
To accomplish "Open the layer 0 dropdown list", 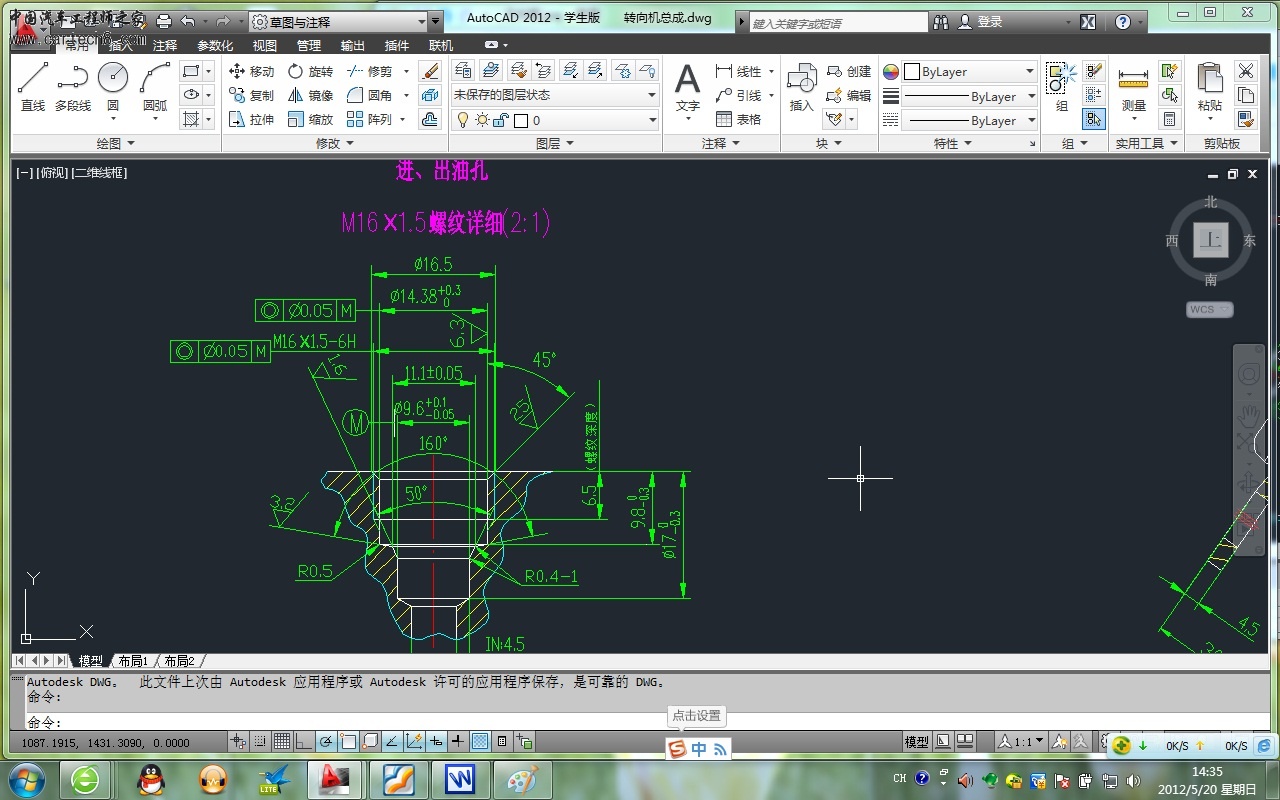I will pyautogui.click(x=554, y=120).
